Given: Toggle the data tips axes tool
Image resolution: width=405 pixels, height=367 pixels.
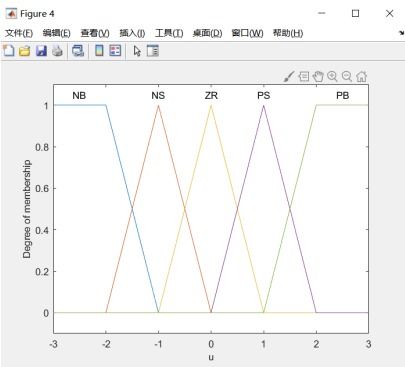Looking at the screenshot, I should (304, 77).
